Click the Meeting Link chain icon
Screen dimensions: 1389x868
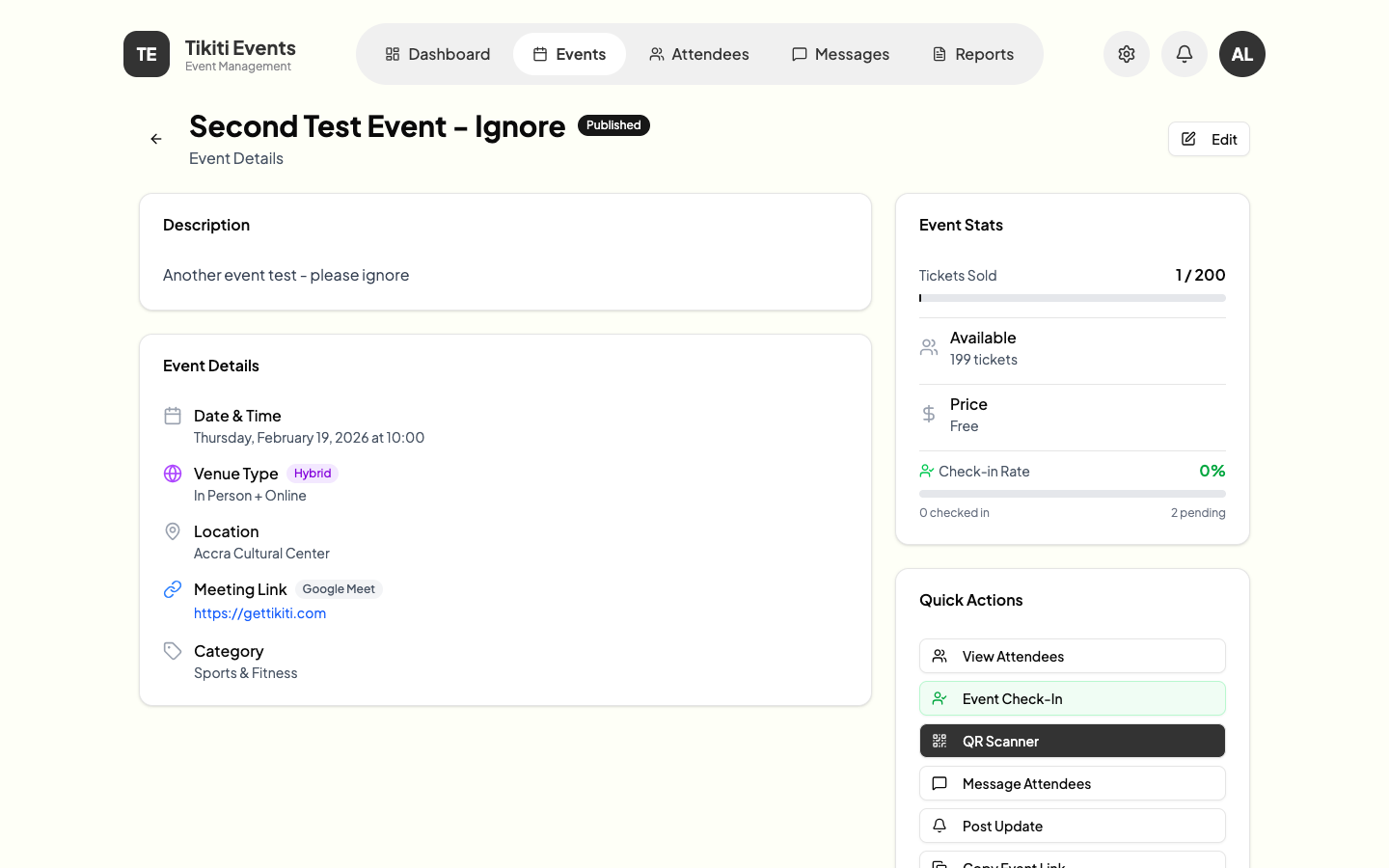pyautogui.click(x=173, y=589)
